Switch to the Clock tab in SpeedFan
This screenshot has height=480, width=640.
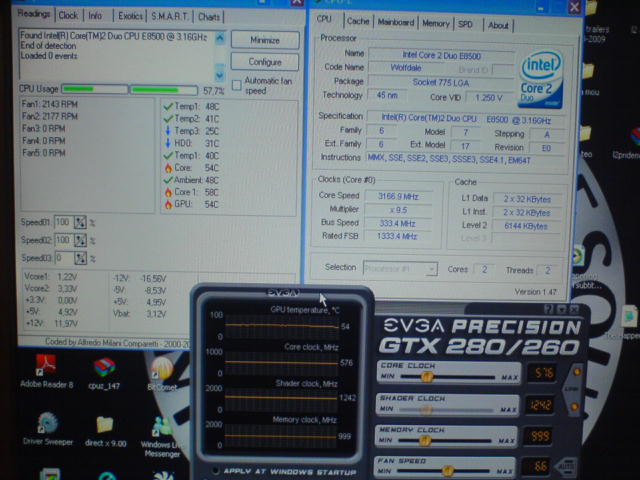coord(68,16)
